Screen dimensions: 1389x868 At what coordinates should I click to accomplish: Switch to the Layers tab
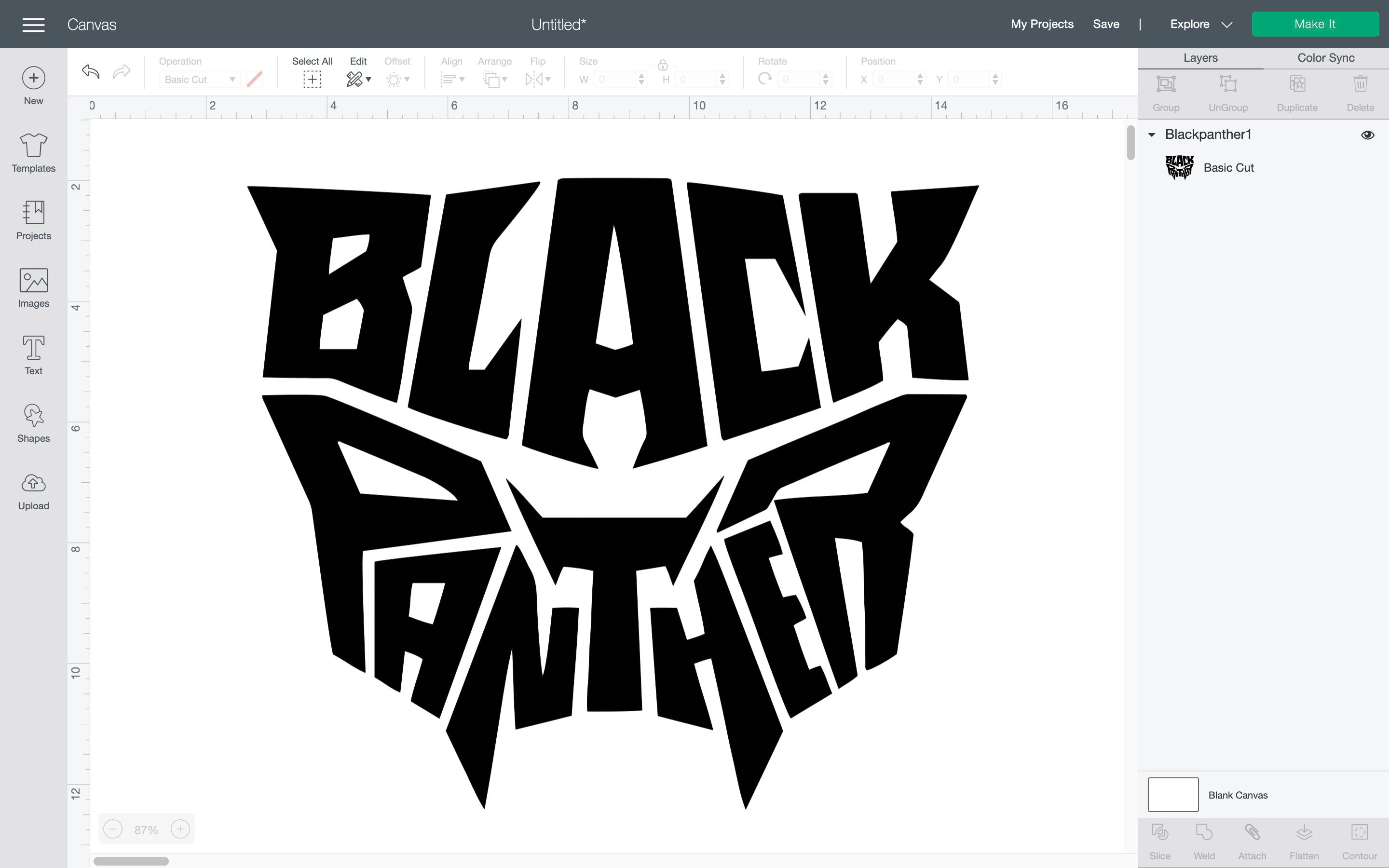(x=1200, y=58)
